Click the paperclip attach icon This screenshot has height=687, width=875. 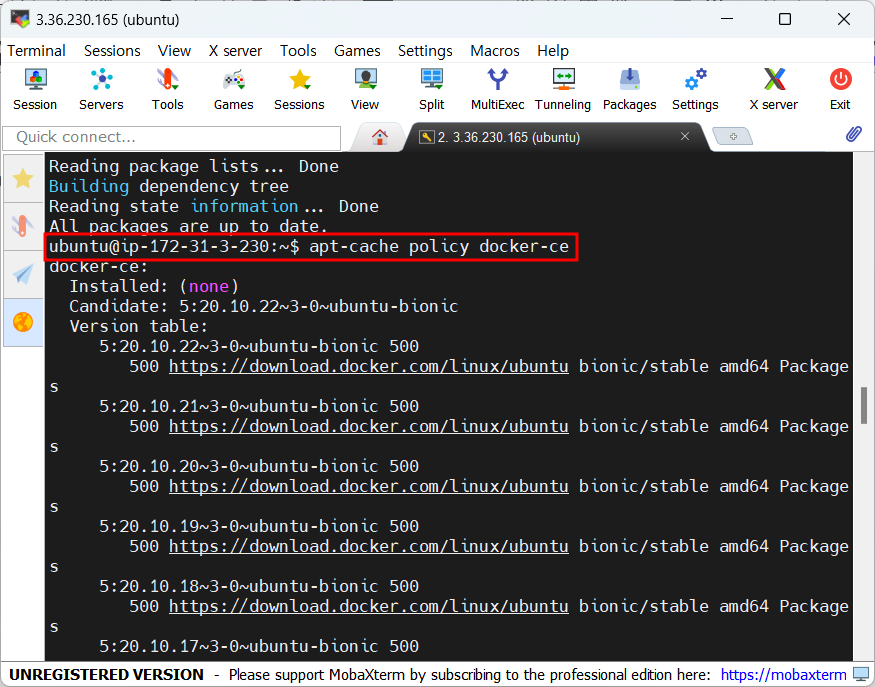[x=853, y=134]
